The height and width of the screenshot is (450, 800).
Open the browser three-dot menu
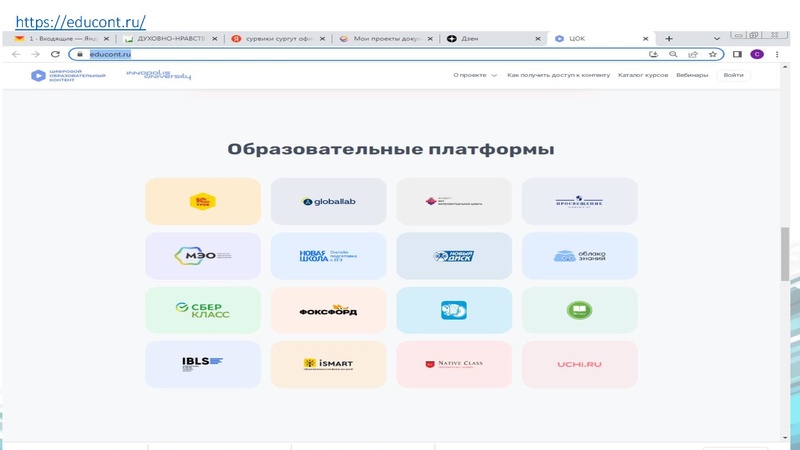pos(777,54)
